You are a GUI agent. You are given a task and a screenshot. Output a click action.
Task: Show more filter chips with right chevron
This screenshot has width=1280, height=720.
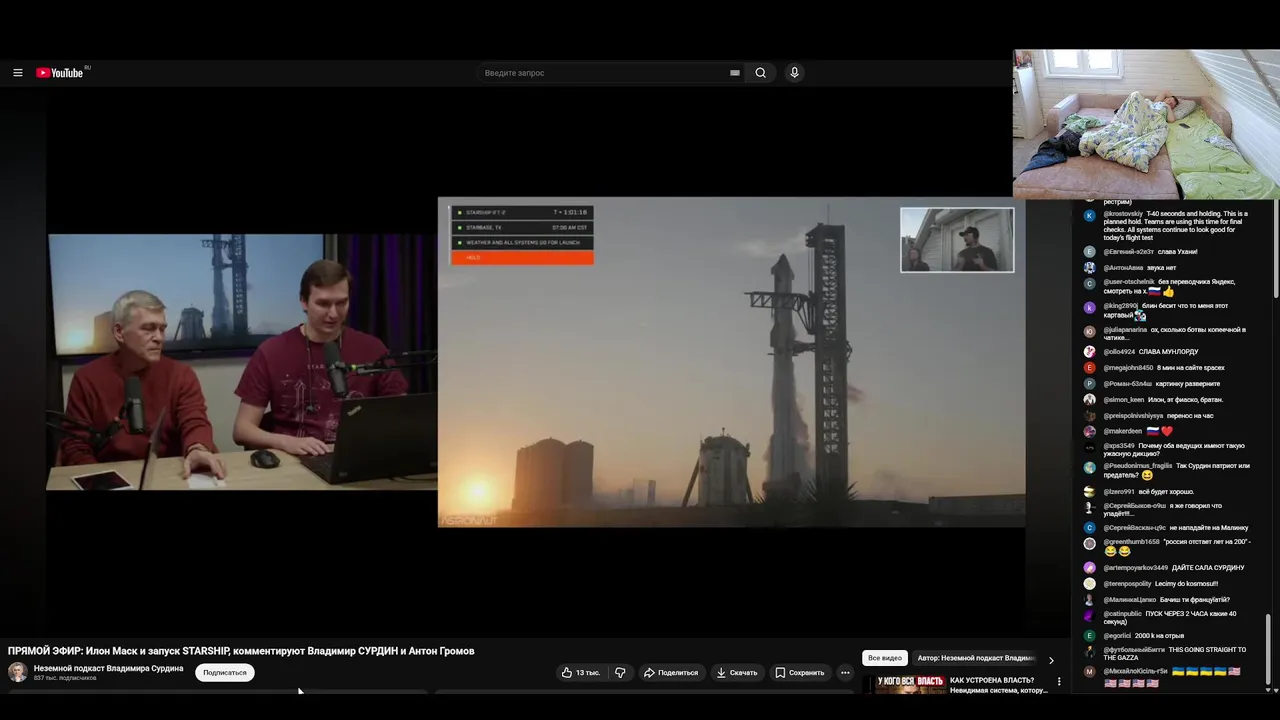pos(1051,659)
